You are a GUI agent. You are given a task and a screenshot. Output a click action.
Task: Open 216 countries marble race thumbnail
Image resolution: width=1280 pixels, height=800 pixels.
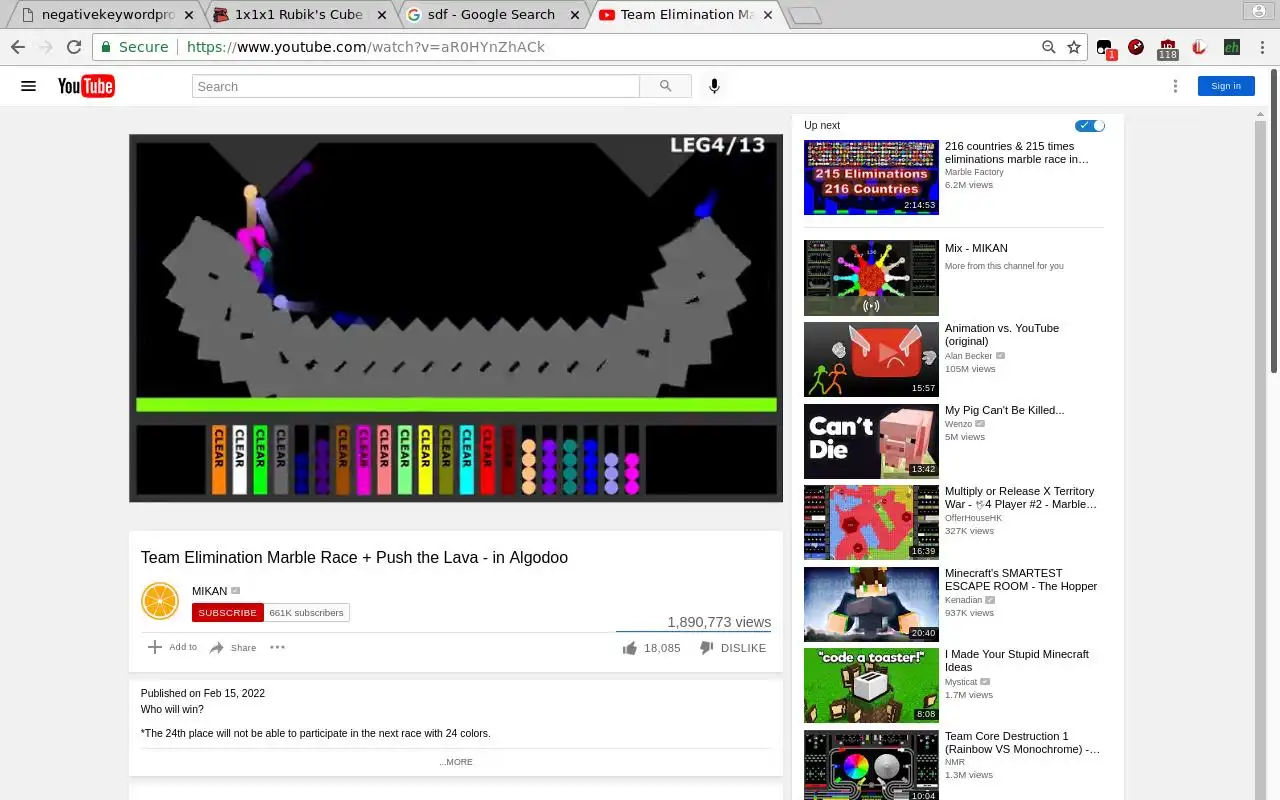(x=871, y=177)
